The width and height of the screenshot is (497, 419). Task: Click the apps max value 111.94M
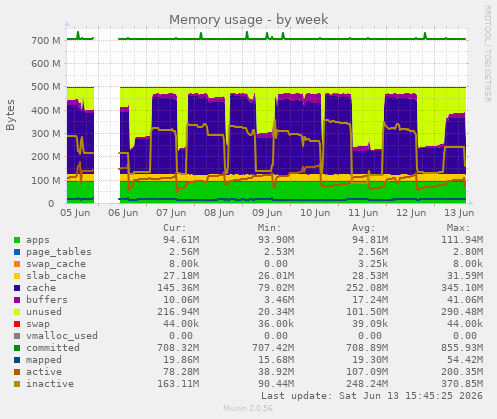tap(462, 240)
